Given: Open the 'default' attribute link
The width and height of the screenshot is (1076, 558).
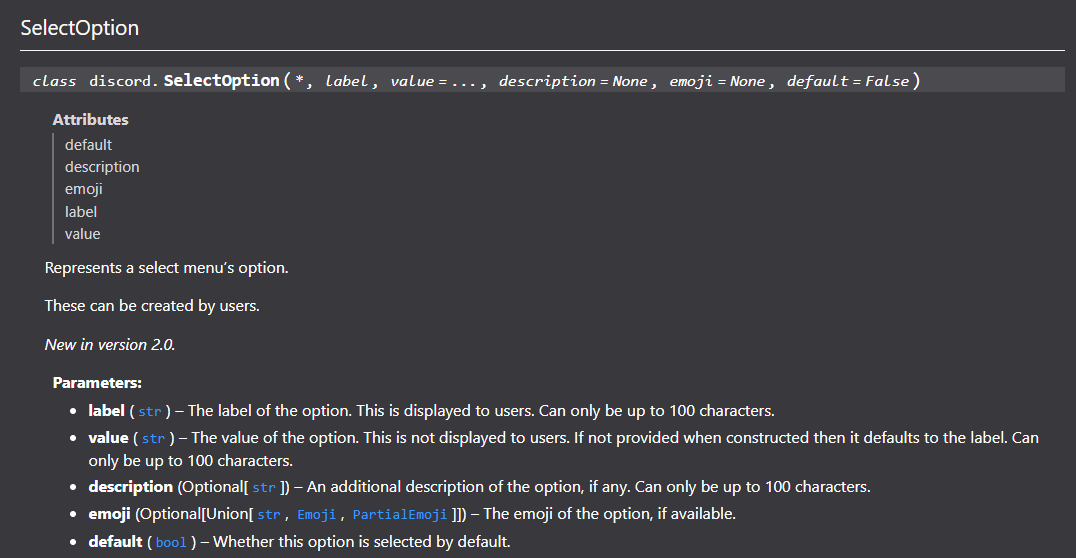Looking at the screenshot, I should [x=88, y=145].
